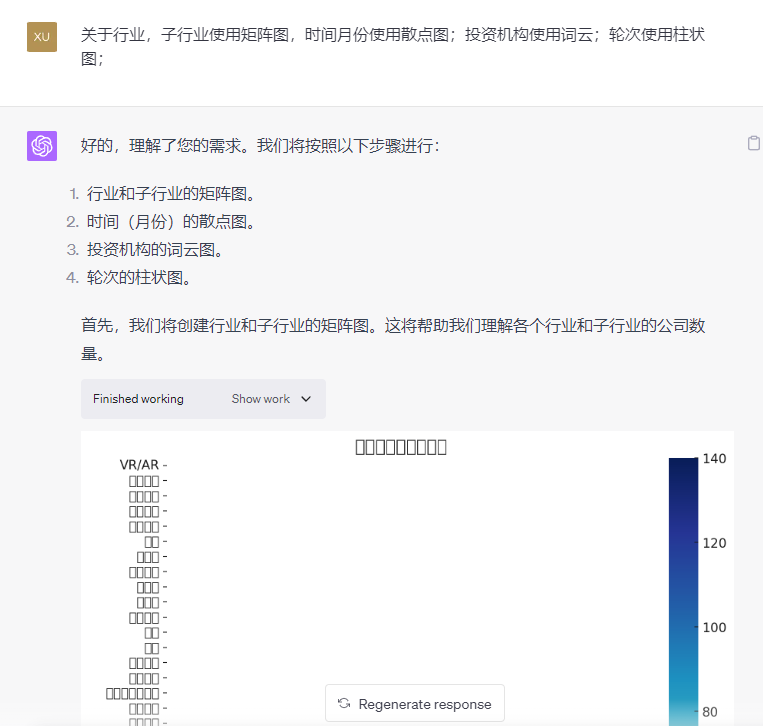Click the "Show work" text label

261,399
